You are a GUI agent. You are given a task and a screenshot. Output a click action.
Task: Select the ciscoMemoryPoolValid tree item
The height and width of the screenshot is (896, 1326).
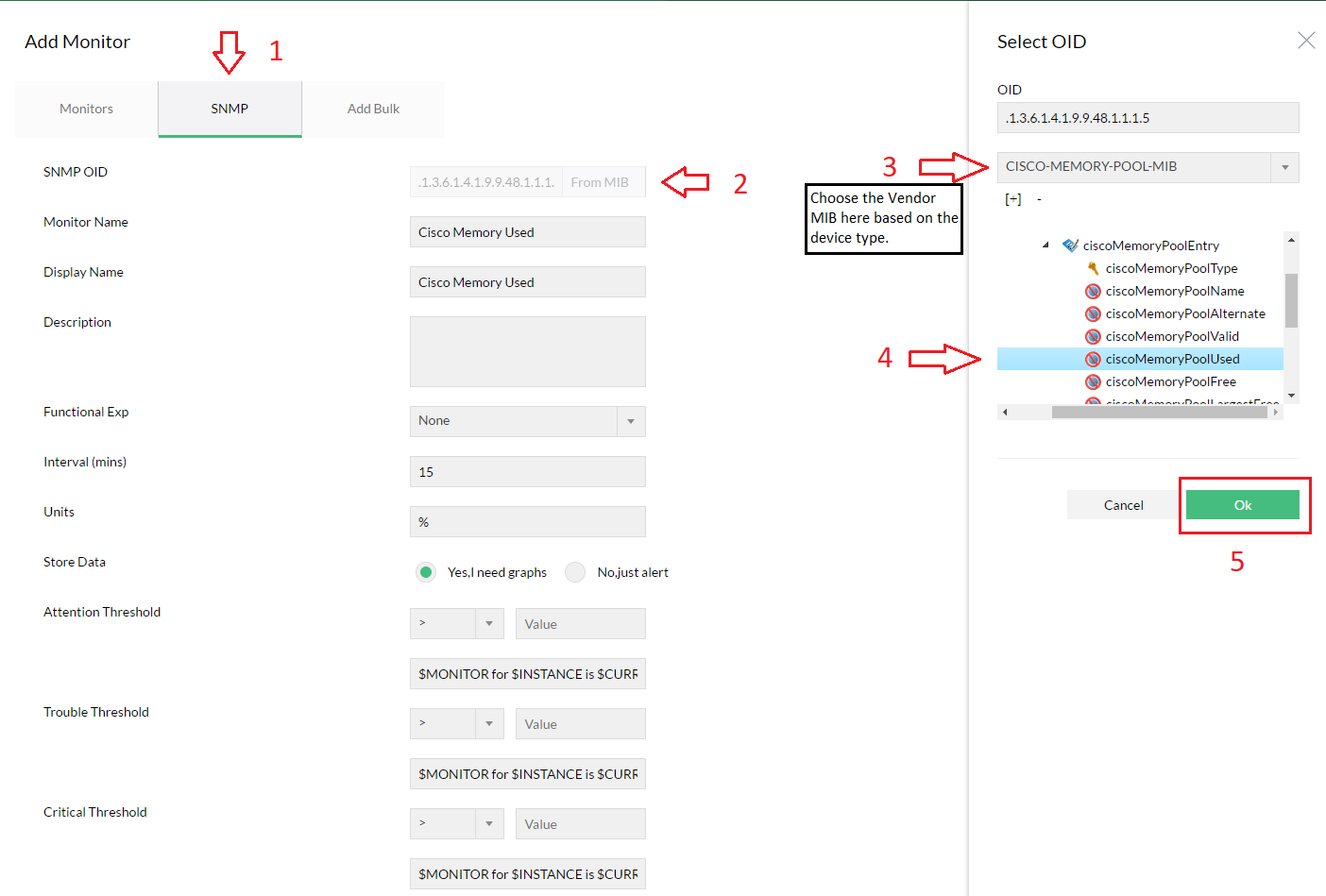pos(1172,336)
